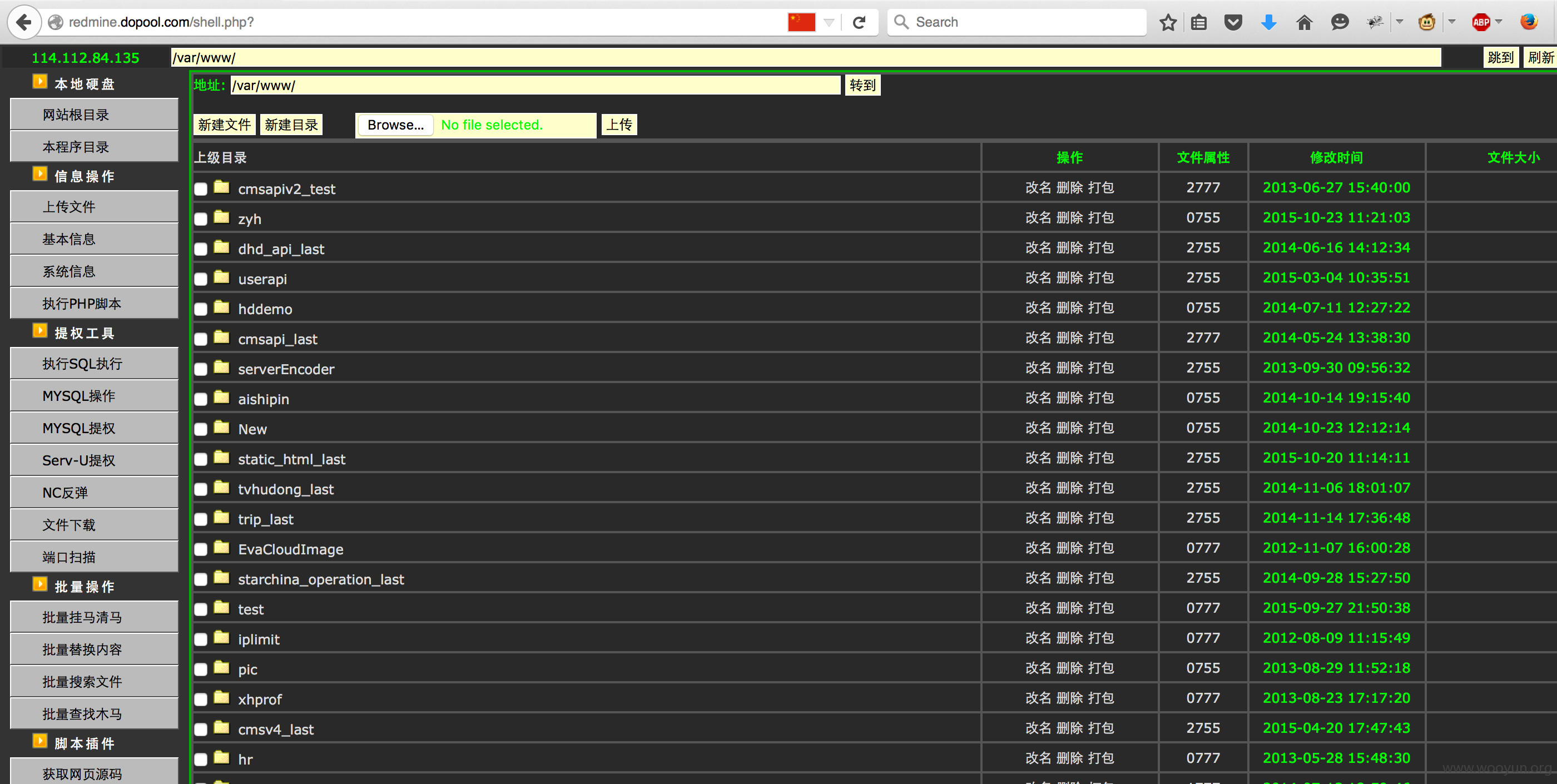
Task: Click the folder icon beside userapi
Action: coord(222,277)
